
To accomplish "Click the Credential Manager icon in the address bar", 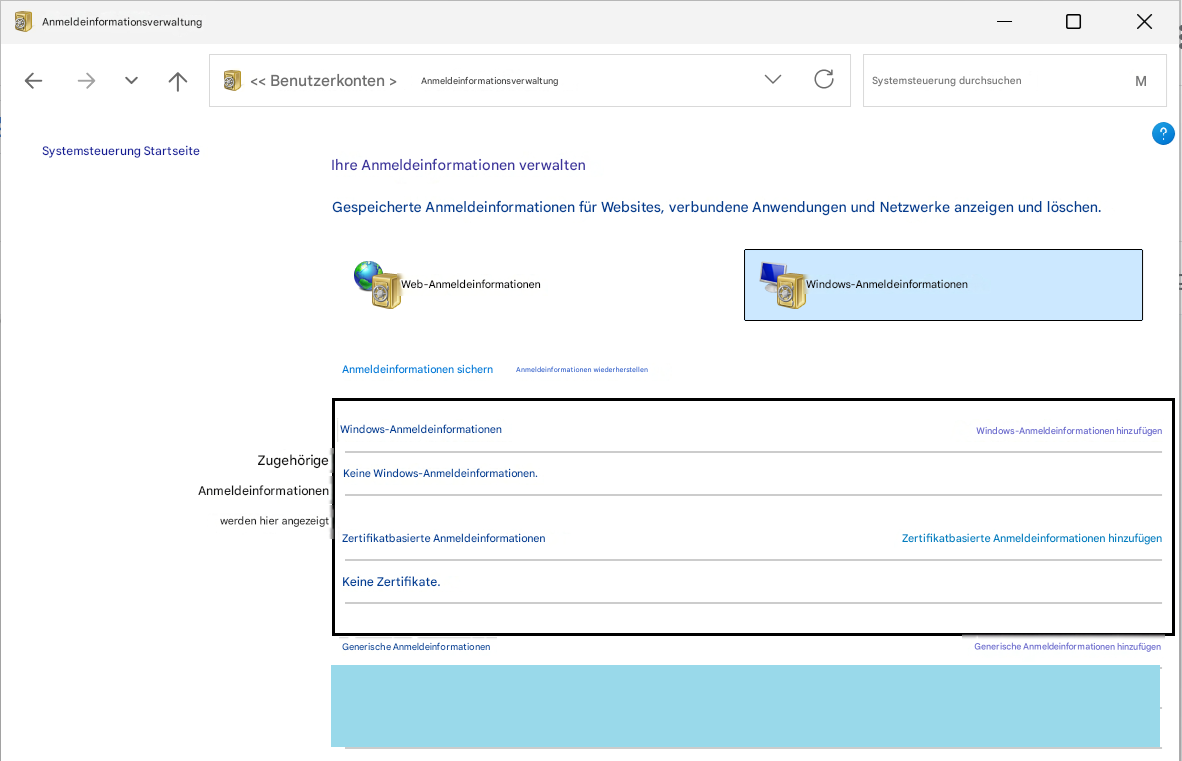I will tap(232, 79).
